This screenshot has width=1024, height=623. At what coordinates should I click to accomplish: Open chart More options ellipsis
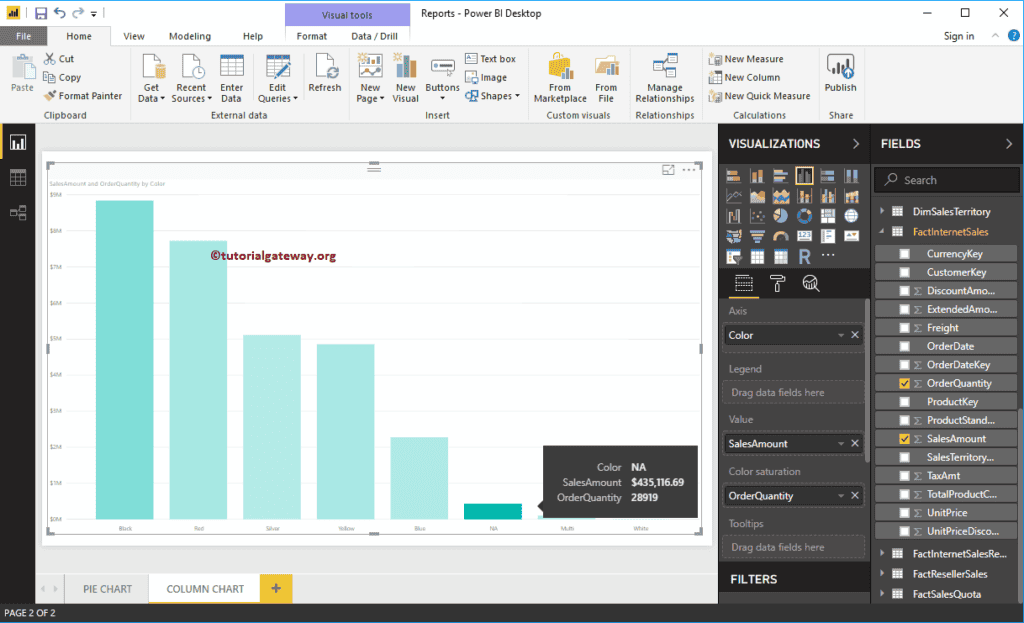(689, 170)
